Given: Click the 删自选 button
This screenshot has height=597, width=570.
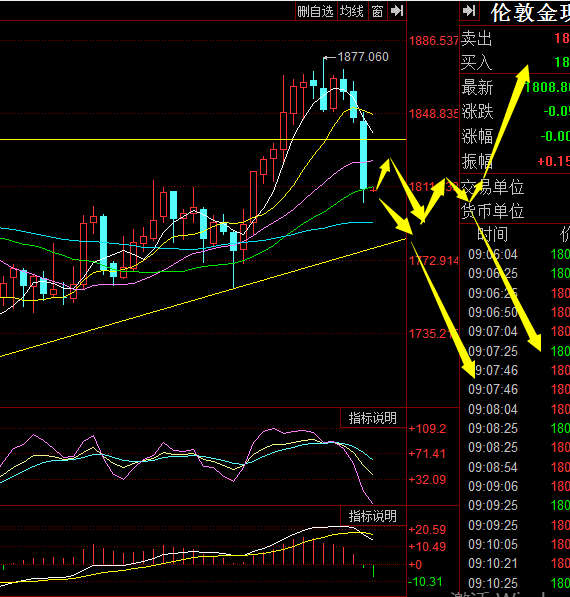Looking at the screenshot, I should tap(316, 11).
